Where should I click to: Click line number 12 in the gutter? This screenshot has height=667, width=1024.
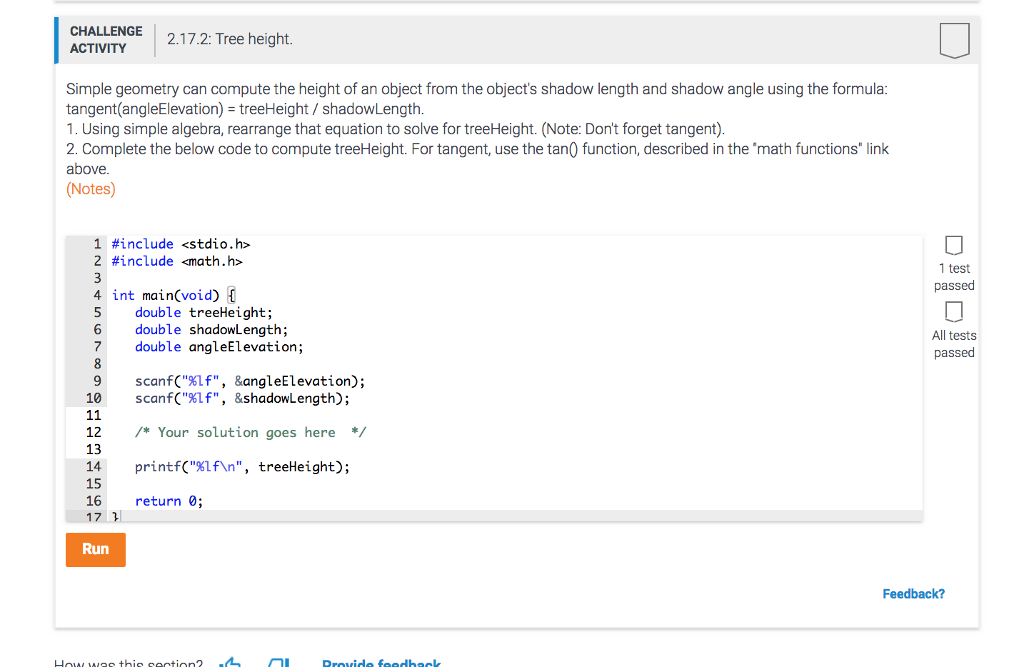coord(93,432)
